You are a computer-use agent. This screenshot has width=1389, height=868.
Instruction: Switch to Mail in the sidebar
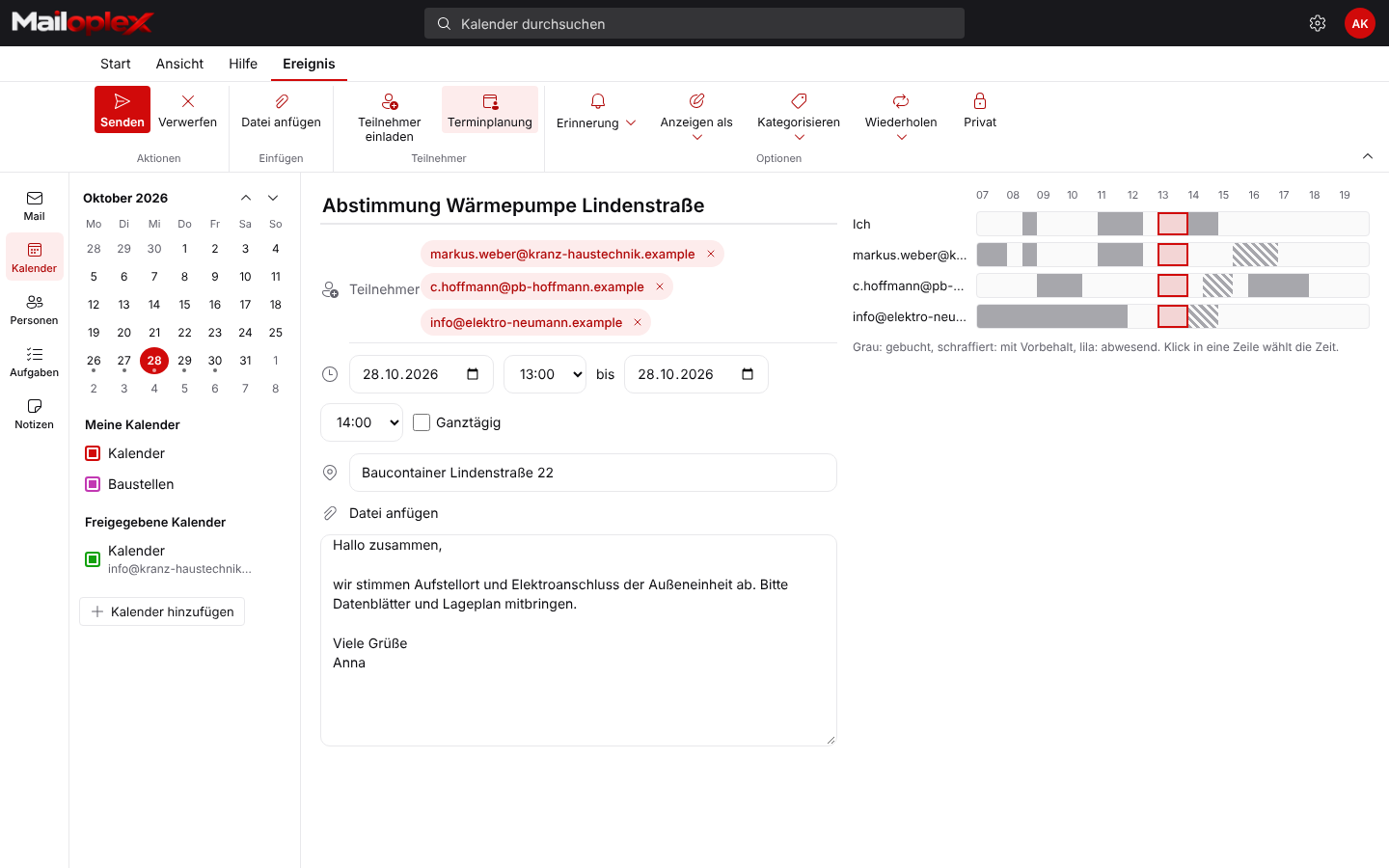(35, 205)
